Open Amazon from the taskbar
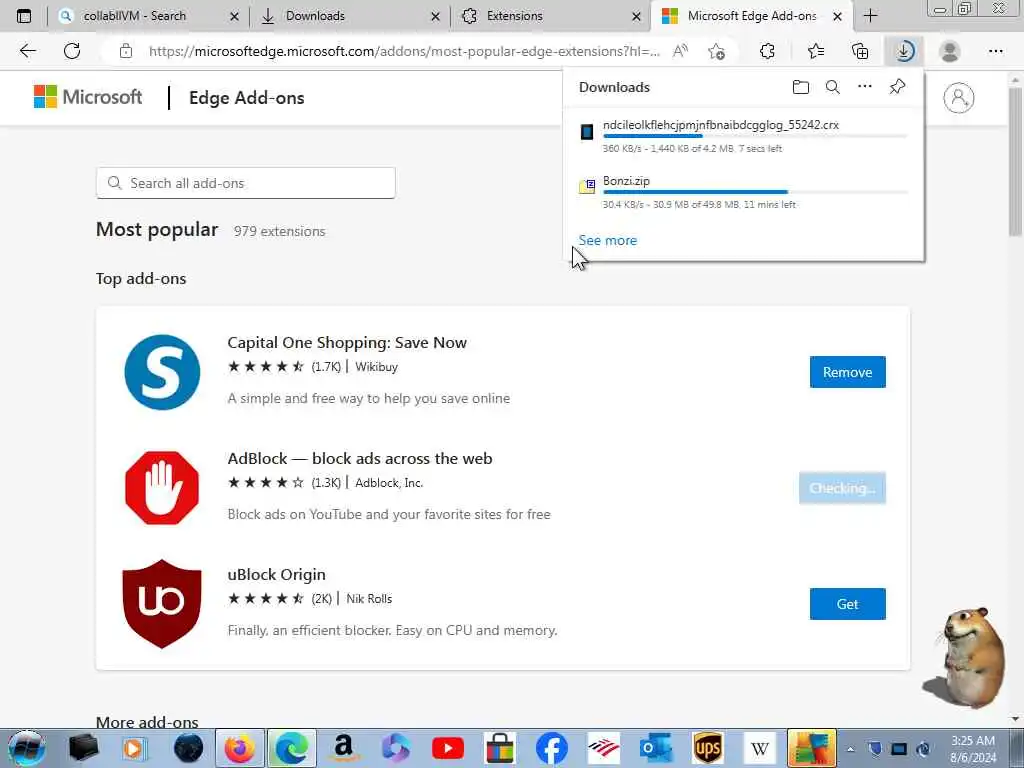Viewport: 1024px width, 768px height. coord(344,748)
